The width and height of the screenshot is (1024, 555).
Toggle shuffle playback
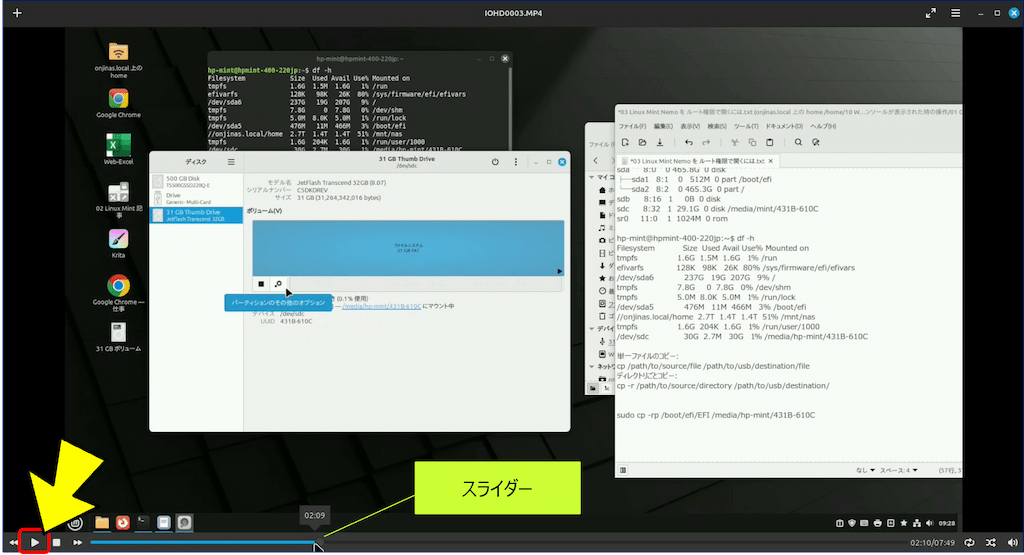(990, 542)
